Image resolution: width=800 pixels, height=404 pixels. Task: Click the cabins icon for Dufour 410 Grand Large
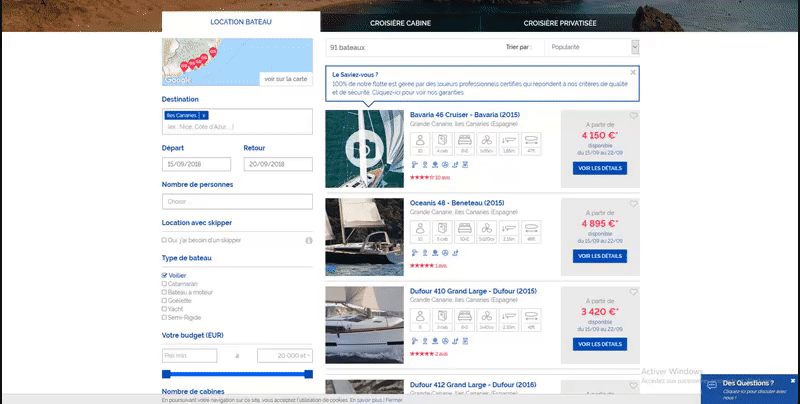442,320
